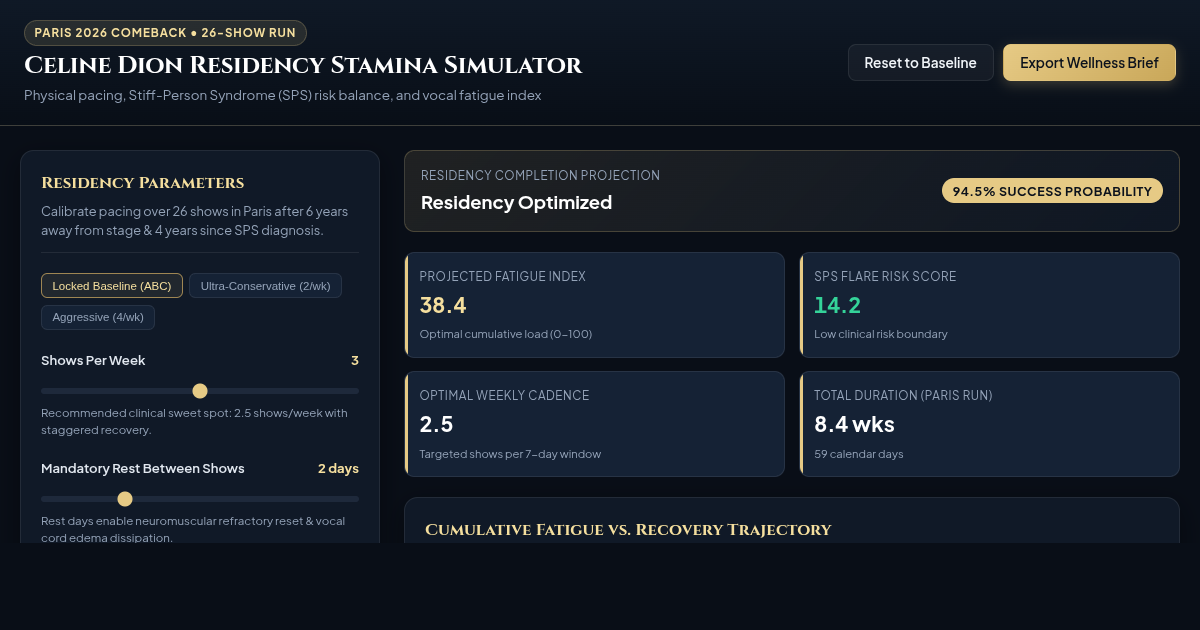The width and height of the screenshot is (1200, 630).
Task: Click the "Residency Optimized" status text
Action: point(516,203)
